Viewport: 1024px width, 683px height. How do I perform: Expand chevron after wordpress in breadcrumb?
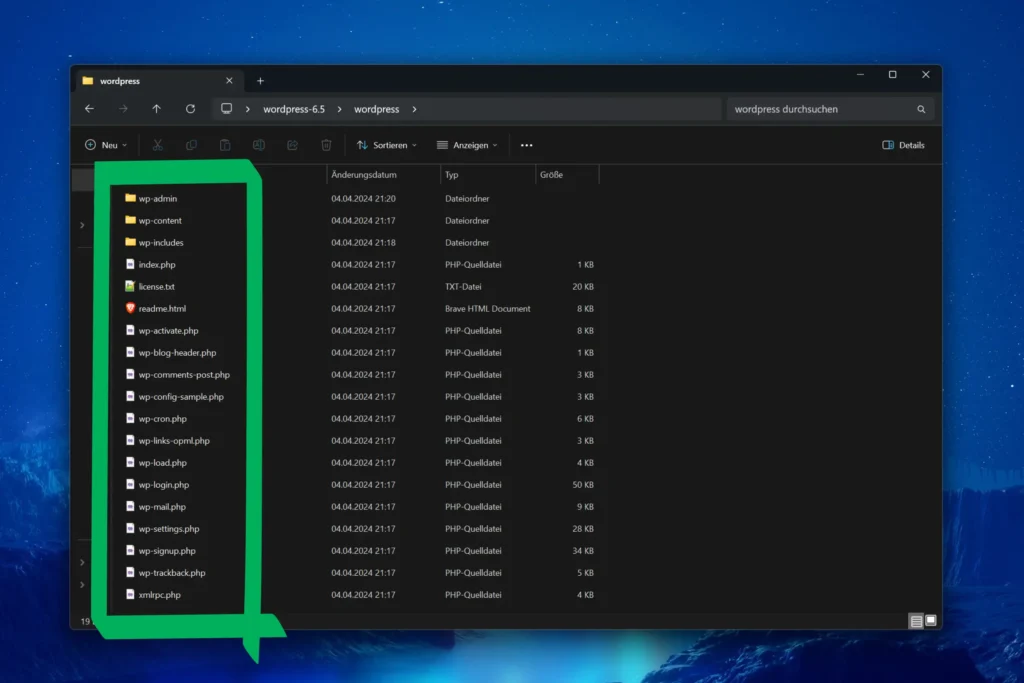pyautogui.click(x=414, y=109)
